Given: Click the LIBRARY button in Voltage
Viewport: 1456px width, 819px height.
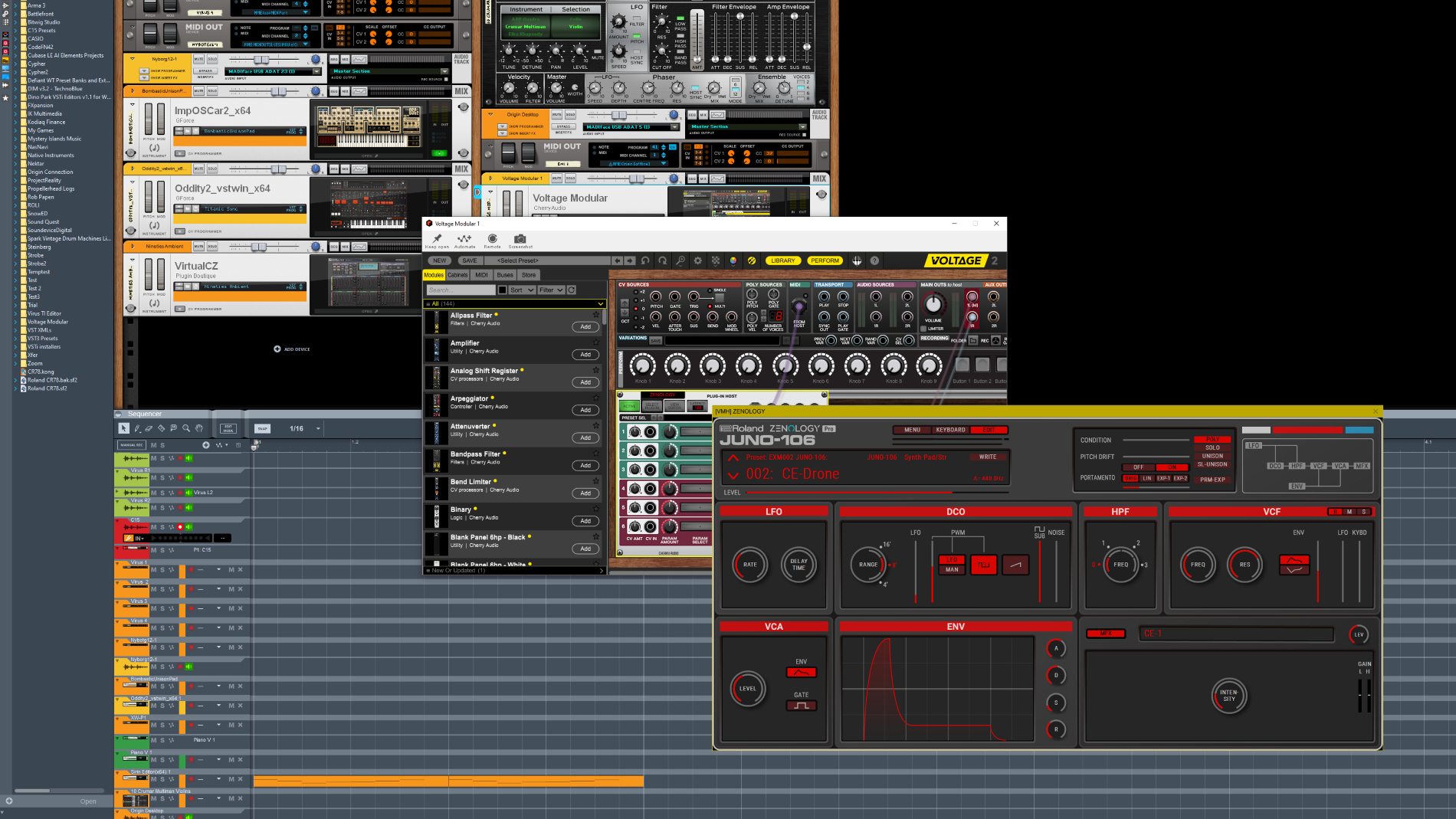Looking at the screenshot, I should (782, 260).
